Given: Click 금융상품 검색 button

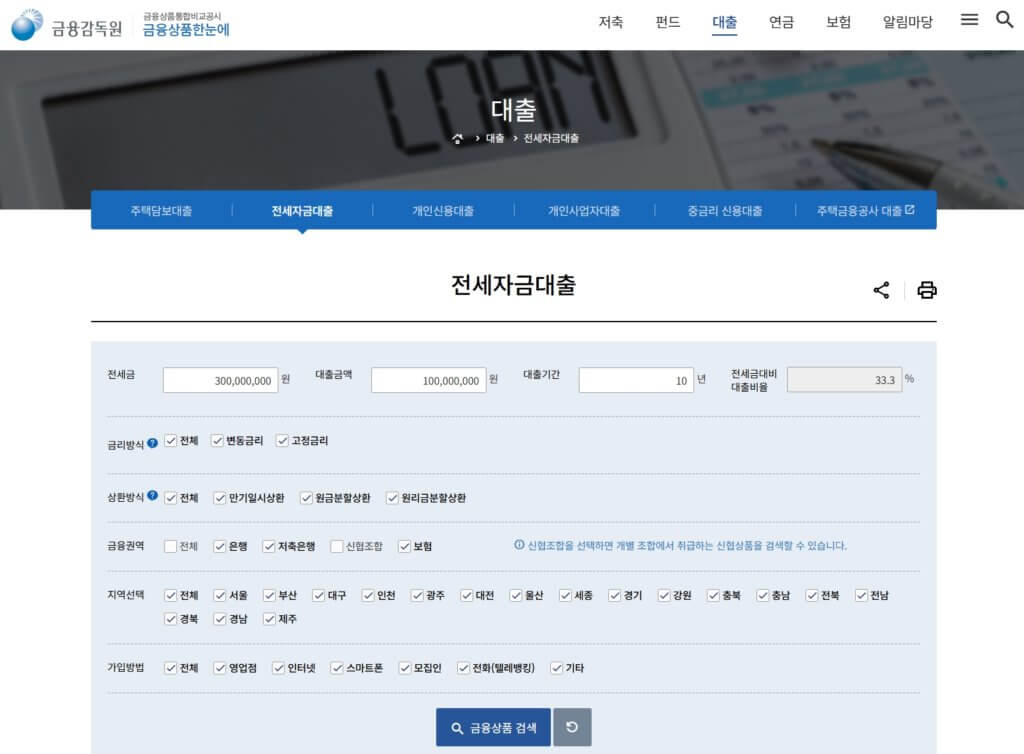Looking at the screenshot, I should (493, 727).
